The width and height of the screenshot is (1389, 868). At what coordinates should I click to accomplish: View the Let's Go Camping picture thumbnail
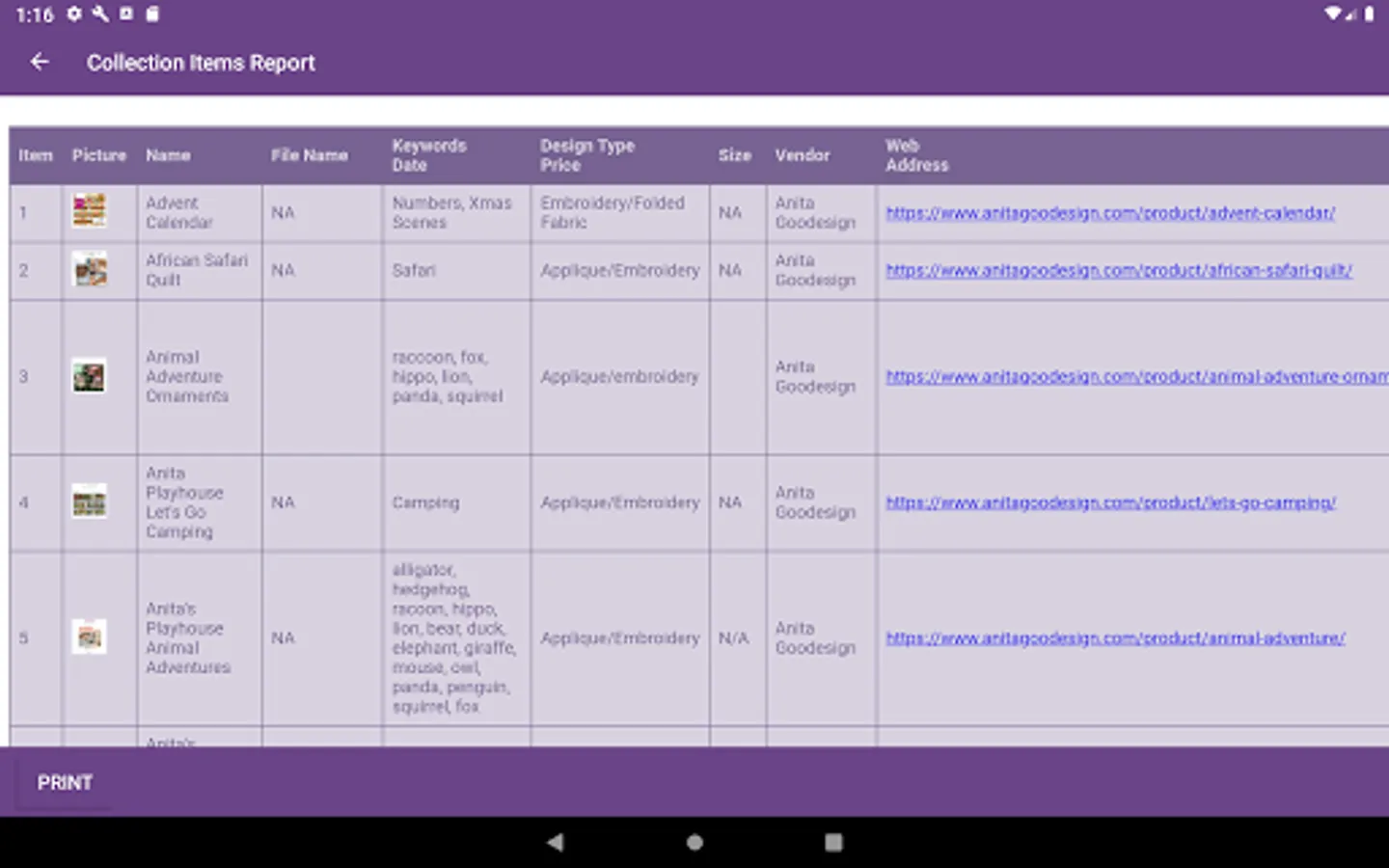pos(90,502)
